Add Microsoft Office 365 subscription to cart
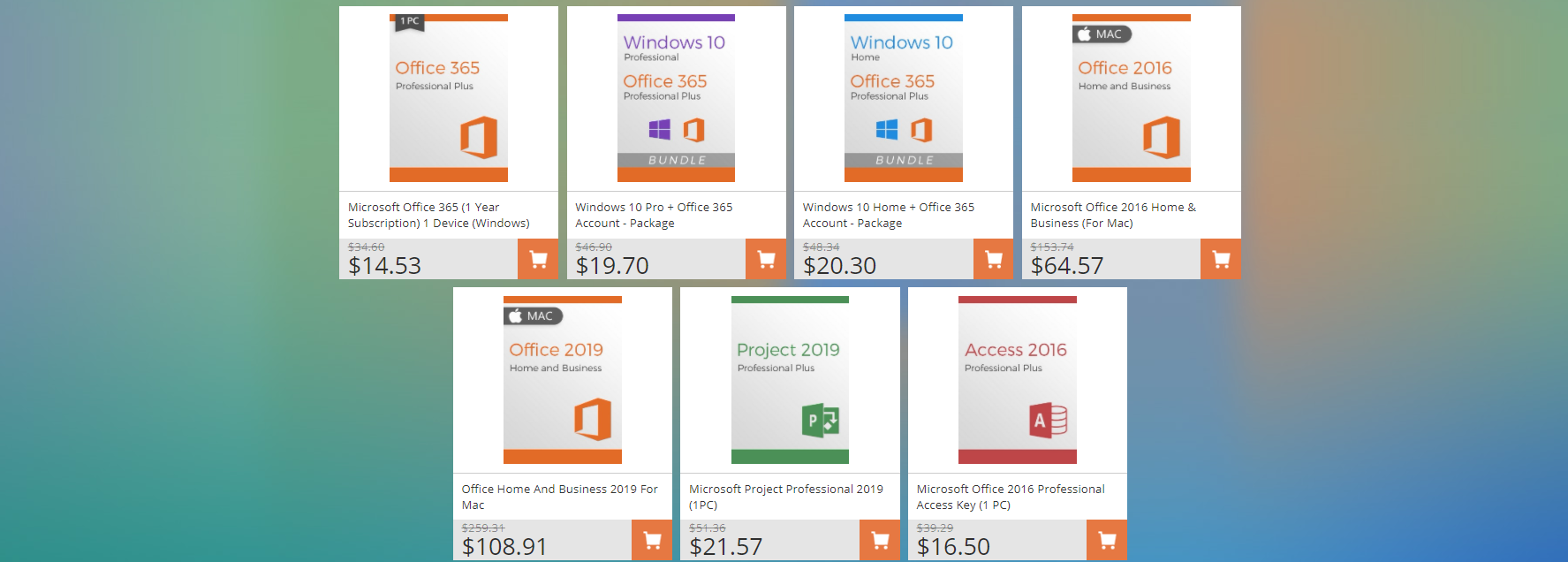1568x562 pixels. [538, 259]
